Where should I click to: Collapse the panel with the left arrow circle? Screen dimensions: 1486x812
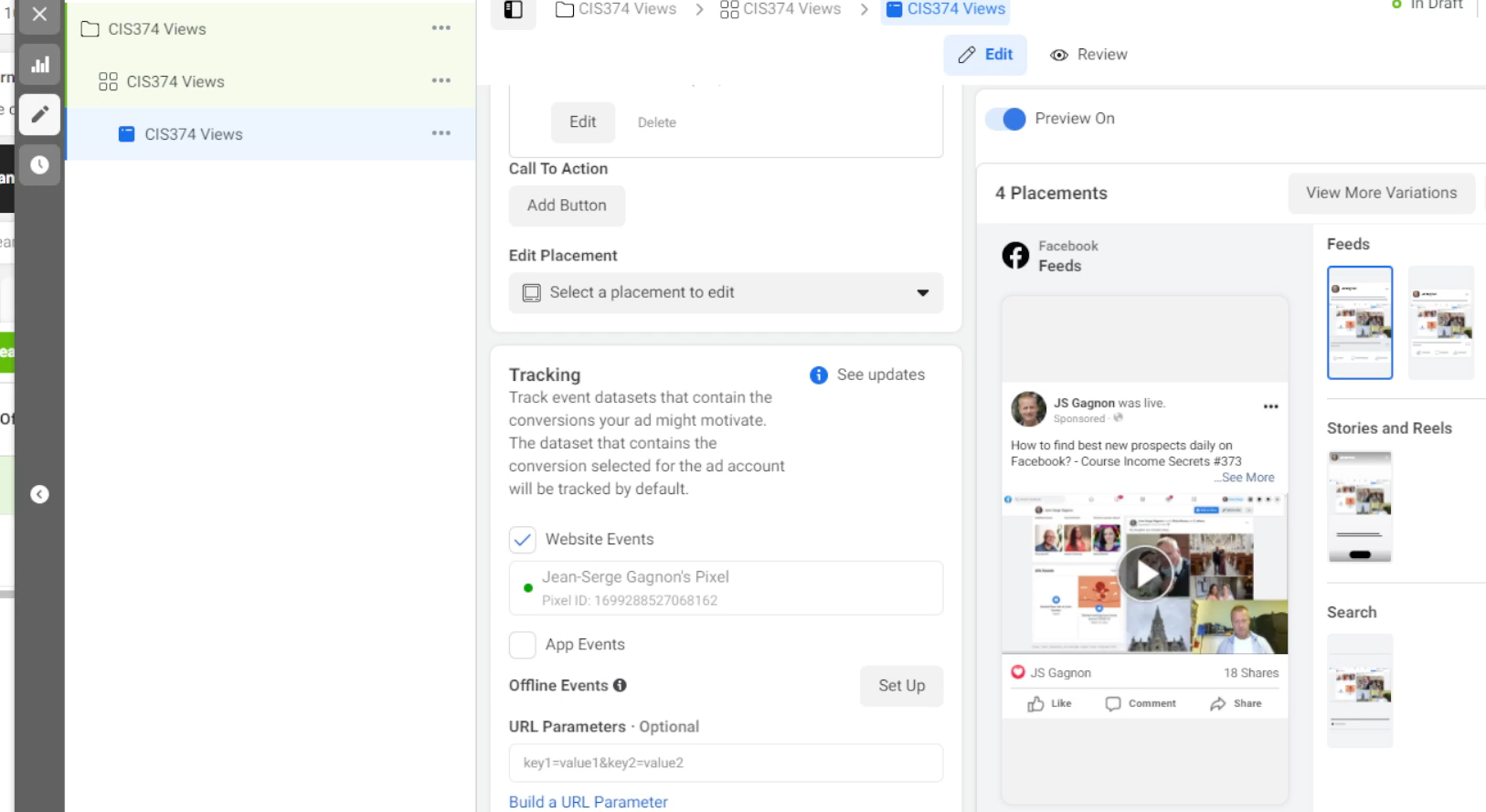click(x=39, y=494)
